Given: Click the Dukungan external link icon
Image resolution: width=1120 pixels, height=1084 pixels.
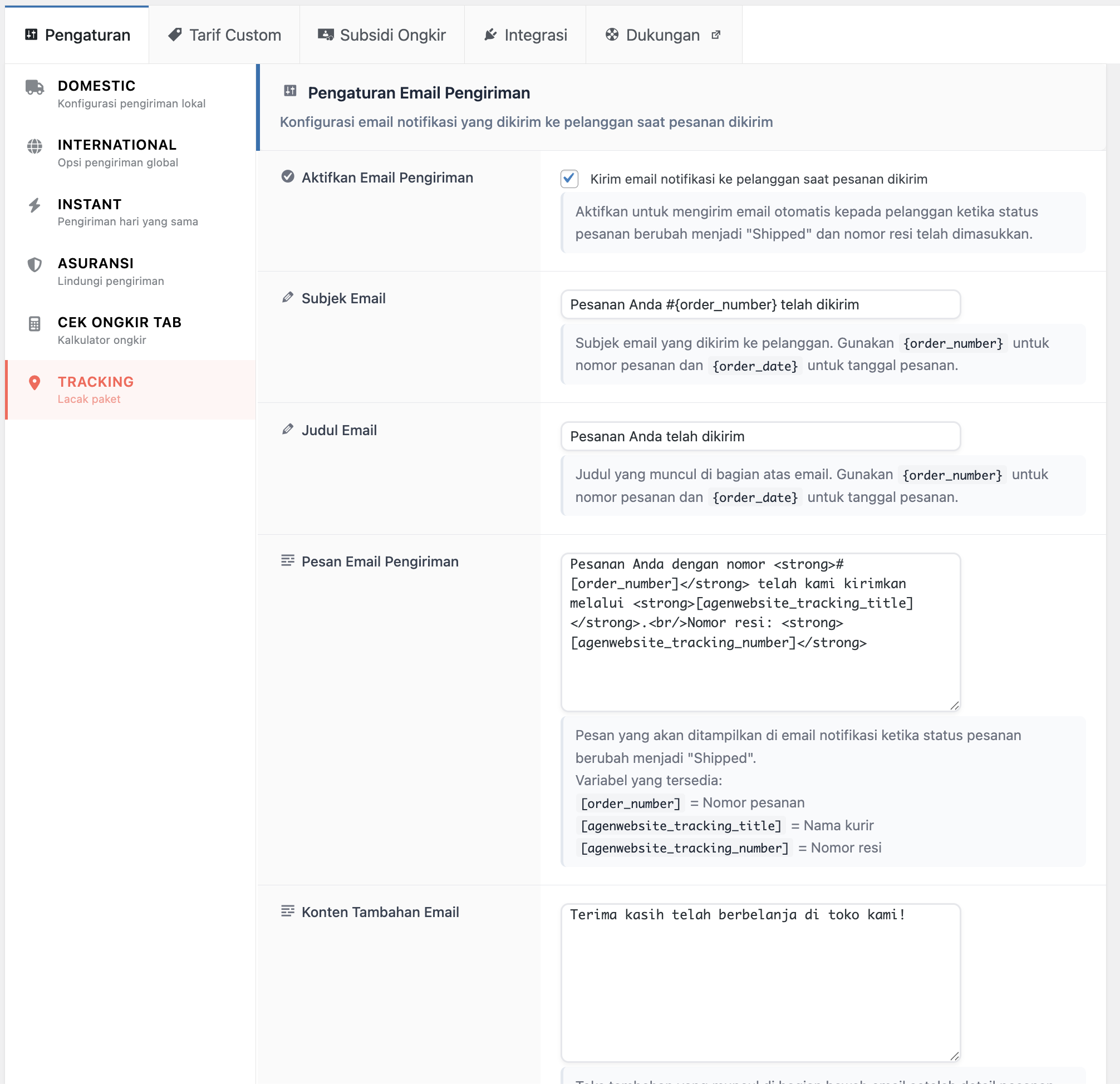Looking at the screenshot, I should pyautogui.click(x=715, y=35).
